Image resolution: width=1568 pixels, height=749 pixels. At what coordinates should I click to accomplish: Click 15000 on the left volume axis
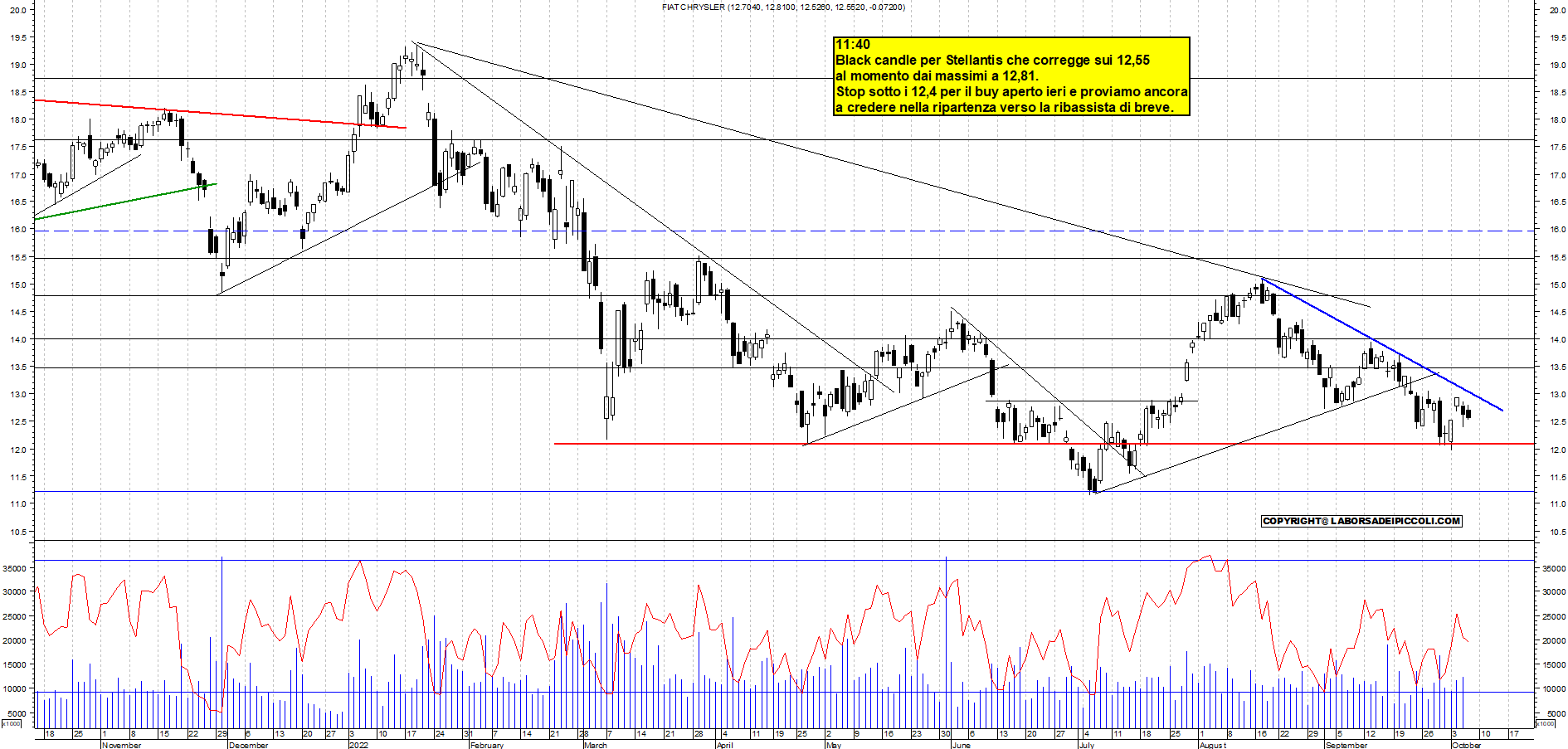pos(16,665)
